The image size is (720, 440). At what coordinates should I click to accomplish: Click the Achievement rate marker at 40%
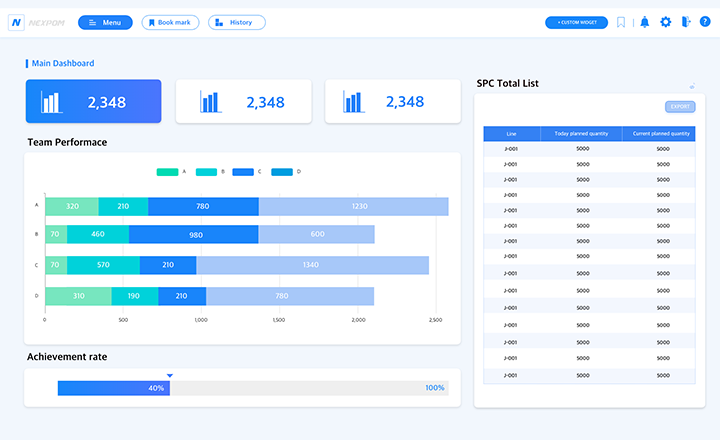click(170, 376)
